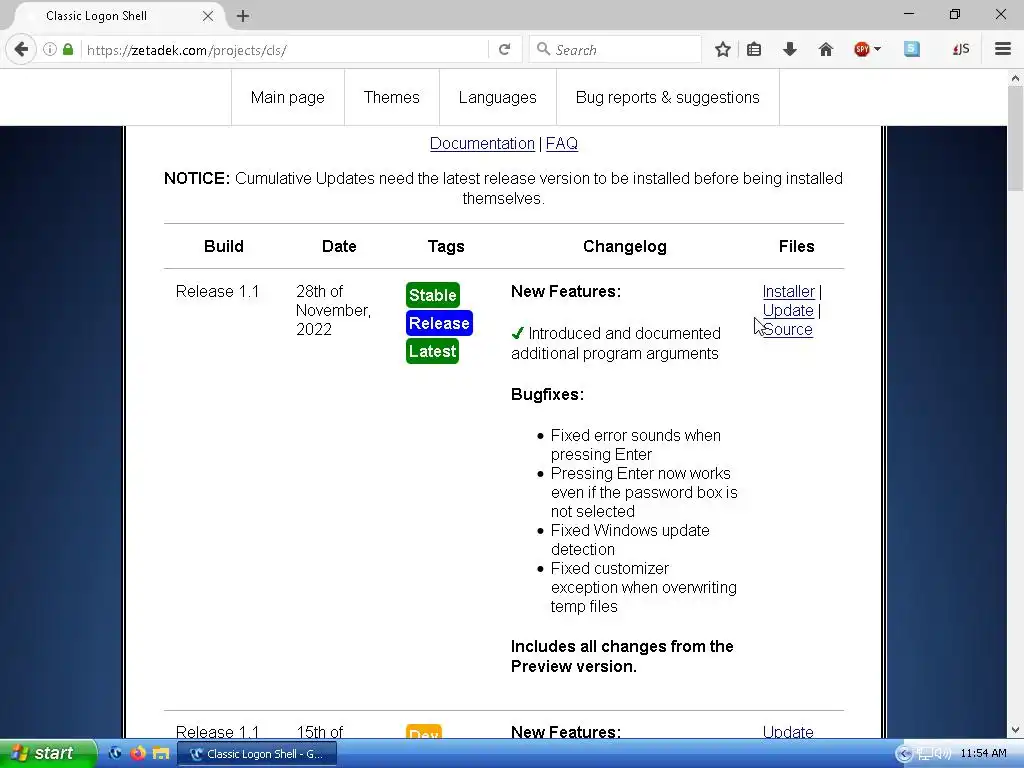Click the Build column header

click(223, 246)
